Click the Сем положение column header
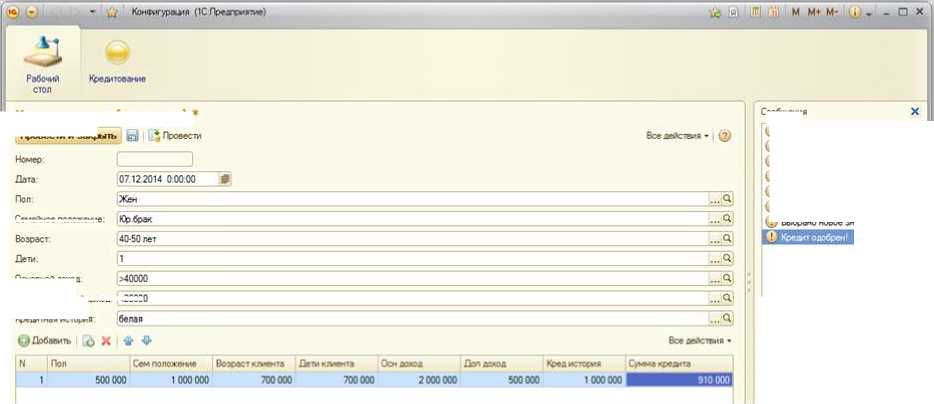Image resolution: width=934 pixels, height=404 pixels. (171, 363)
